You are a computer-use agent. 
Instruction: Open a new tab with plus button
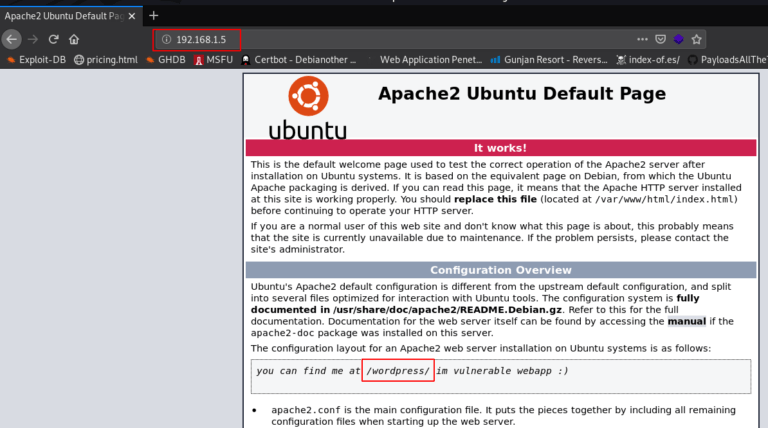tap(153, 15)
